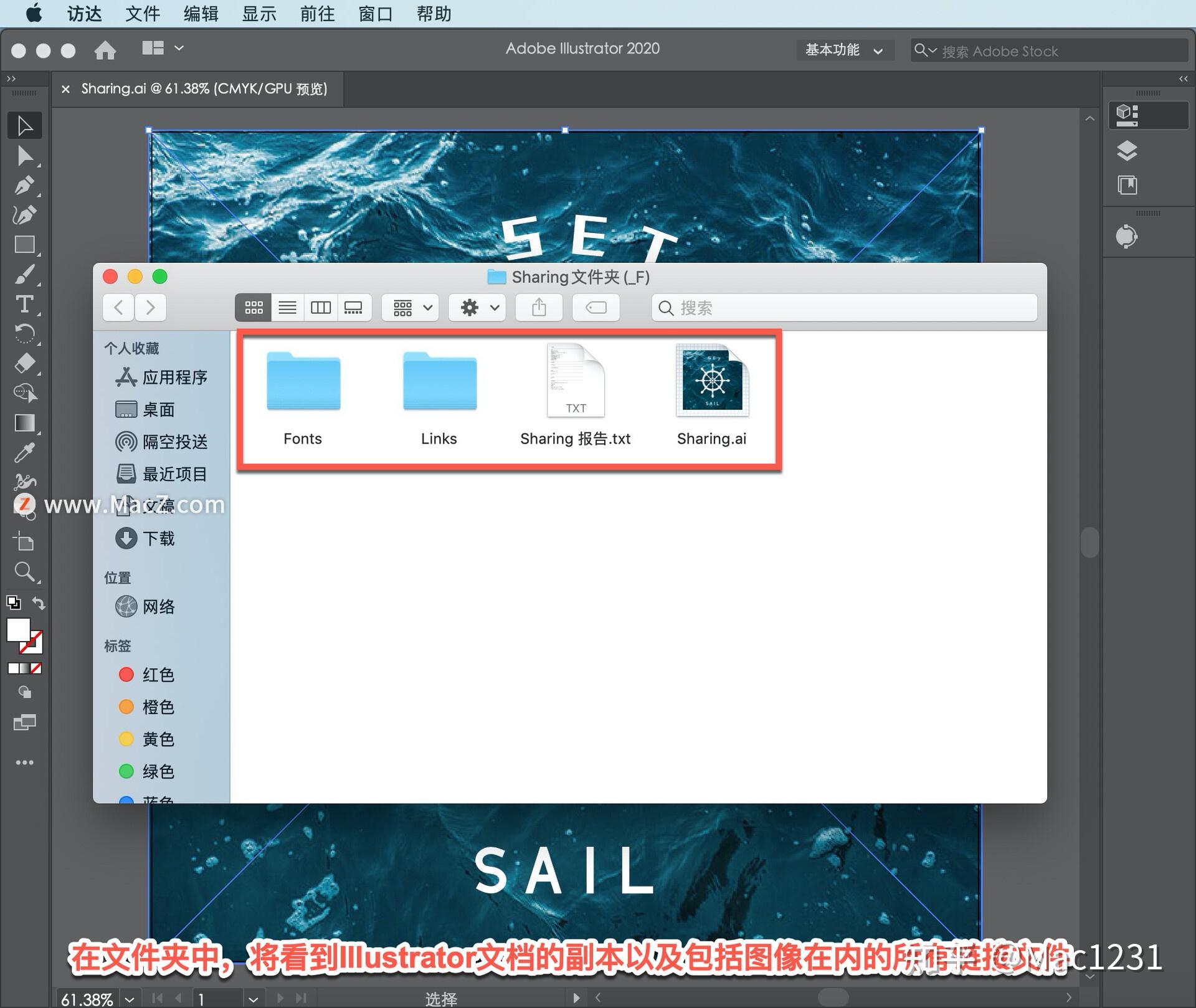Select the Paintbrush tool
This screenshot has width=1196, height=1008.
tap(25, 274)
